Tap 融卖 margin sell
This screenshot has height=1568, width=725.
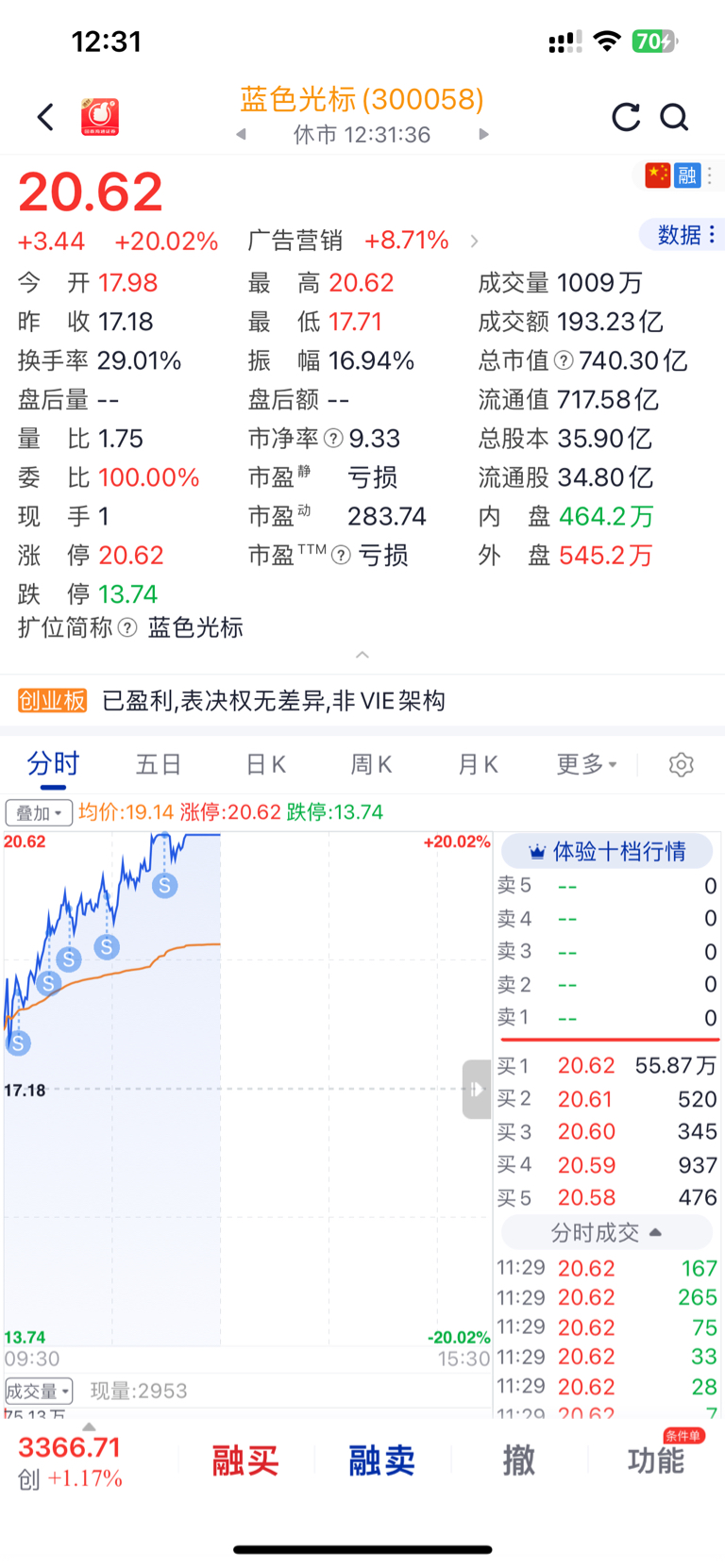(x=382, y=1460)
